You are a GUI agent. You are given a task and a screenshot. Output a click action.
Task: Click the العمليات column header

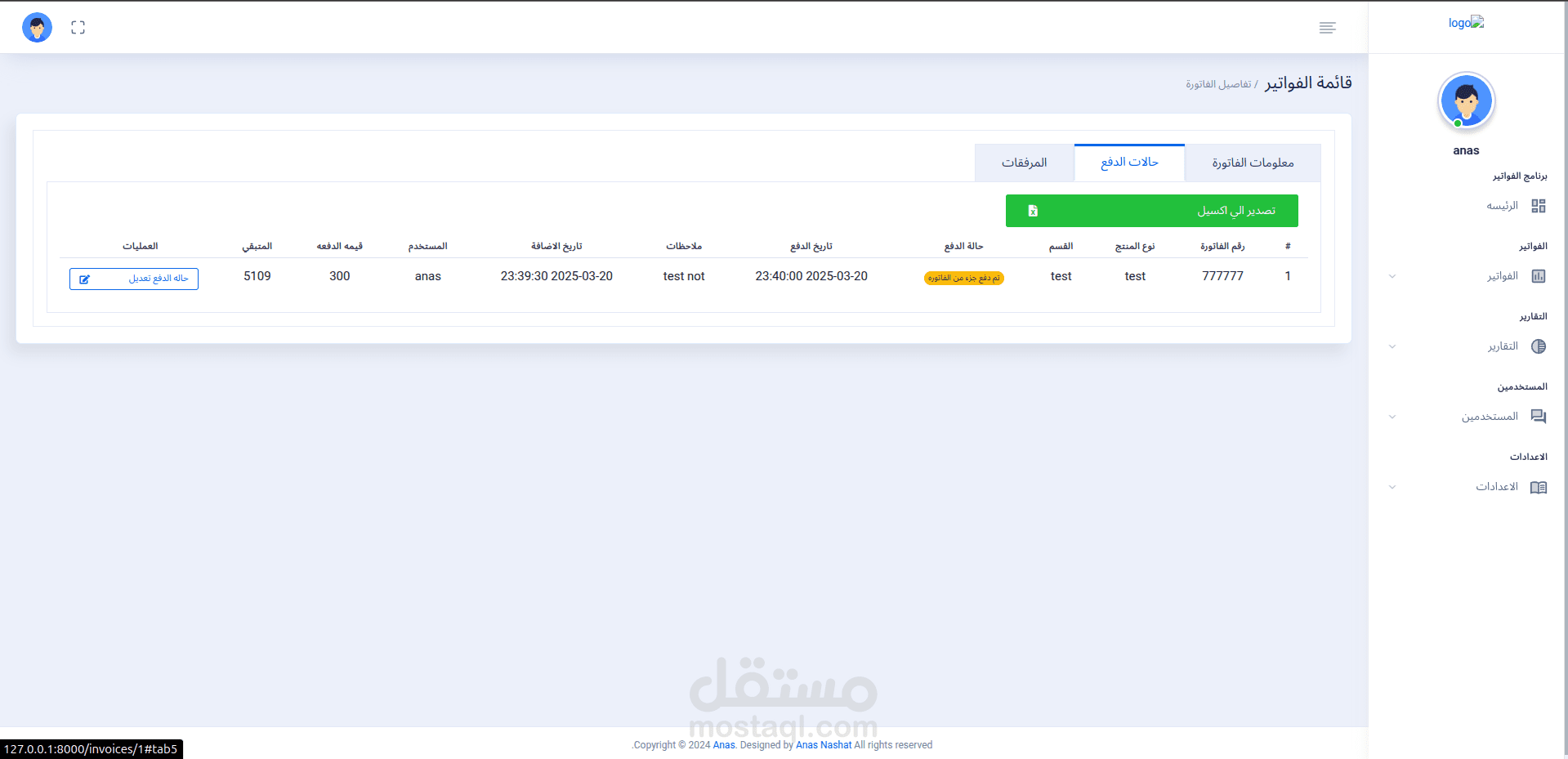tap(141, 246)
